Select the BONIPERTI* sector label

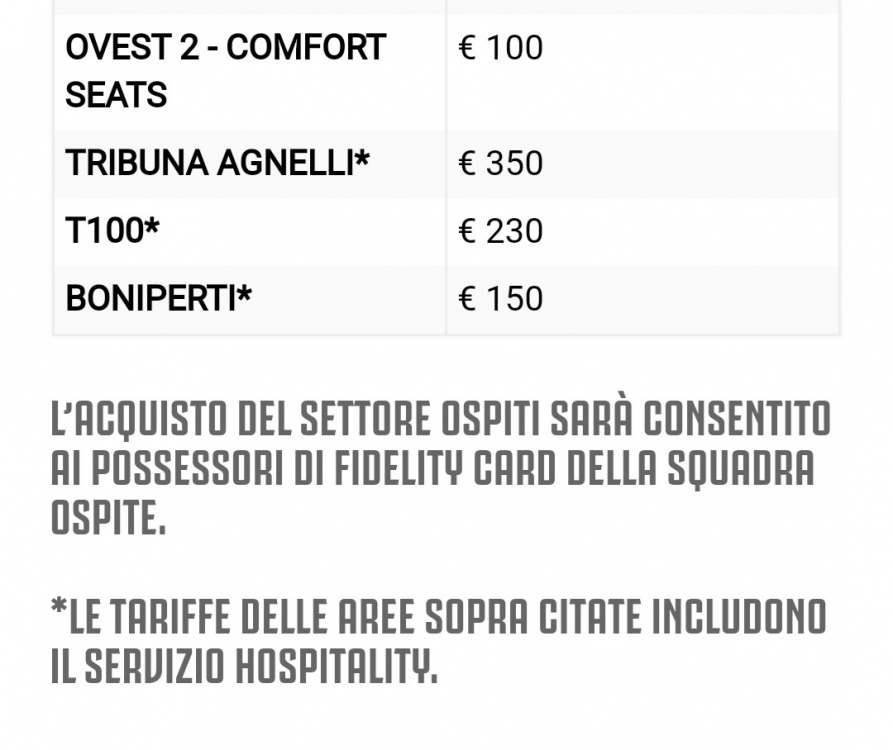158,298
